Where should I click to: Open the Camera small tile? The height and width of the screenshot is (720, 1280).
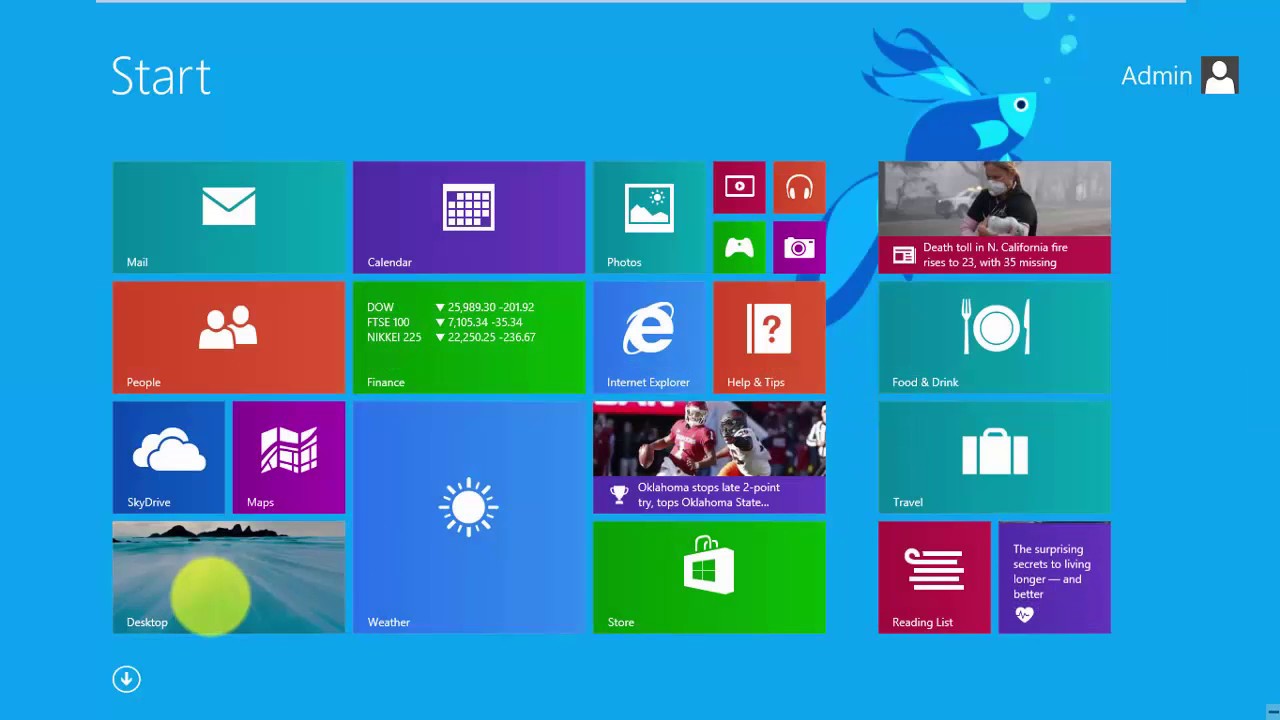pyautogui.click(x=799, y=247)
